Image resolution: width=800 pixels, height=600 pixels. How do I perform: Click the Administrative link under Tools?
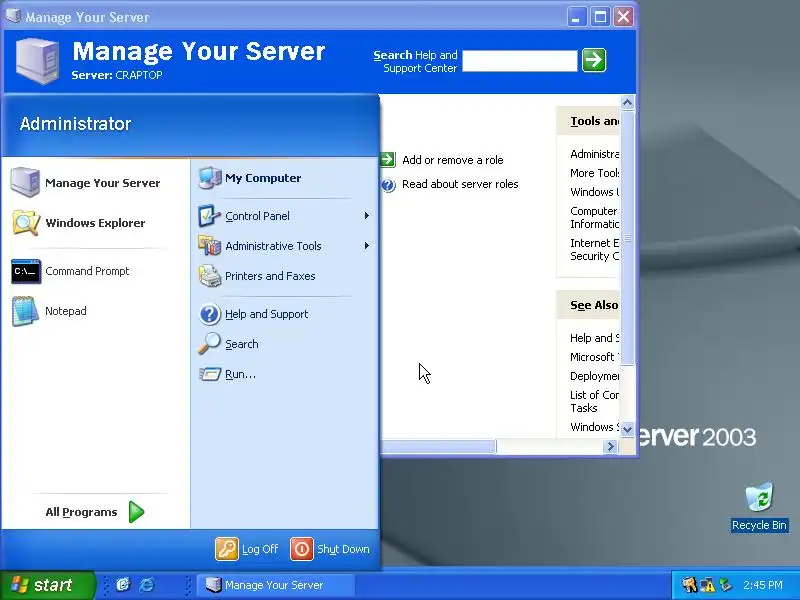tap(594, 154)
